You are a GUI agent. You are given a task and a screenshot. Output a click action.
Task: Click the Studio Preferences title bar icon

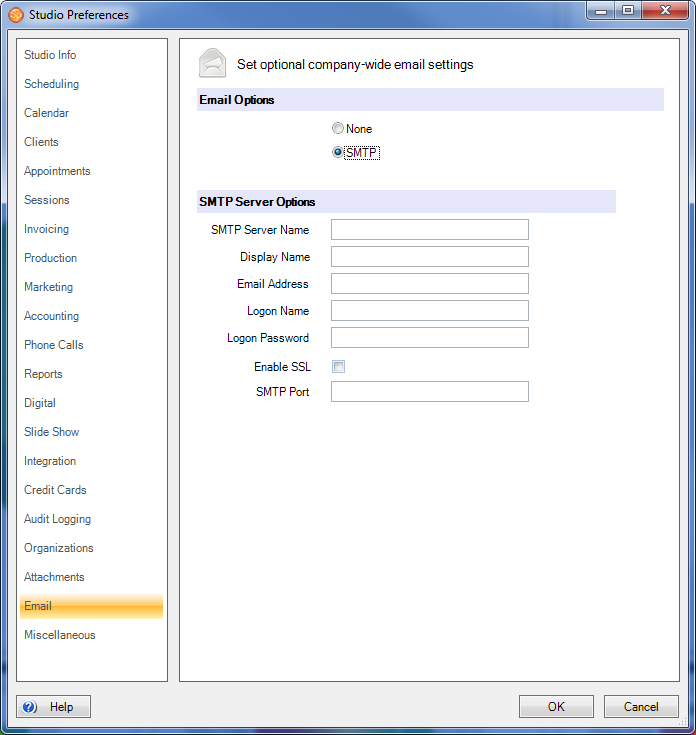(16, 15)
